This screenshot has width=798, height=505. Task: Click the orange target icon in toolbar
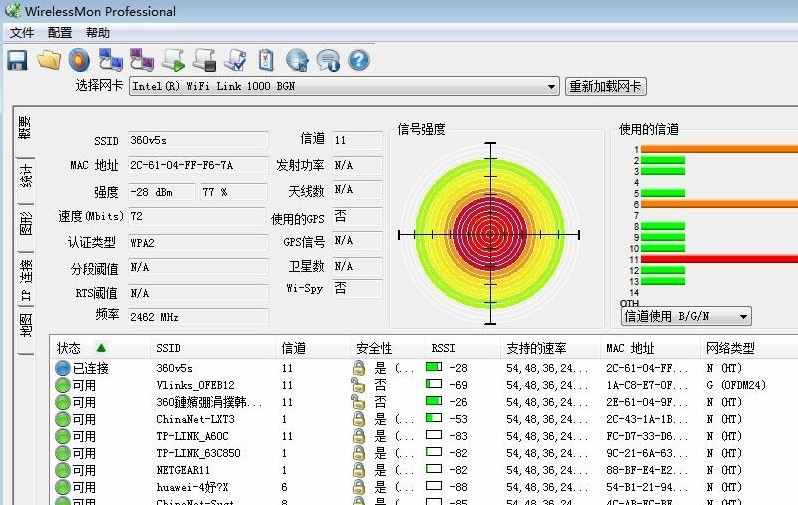79,60
